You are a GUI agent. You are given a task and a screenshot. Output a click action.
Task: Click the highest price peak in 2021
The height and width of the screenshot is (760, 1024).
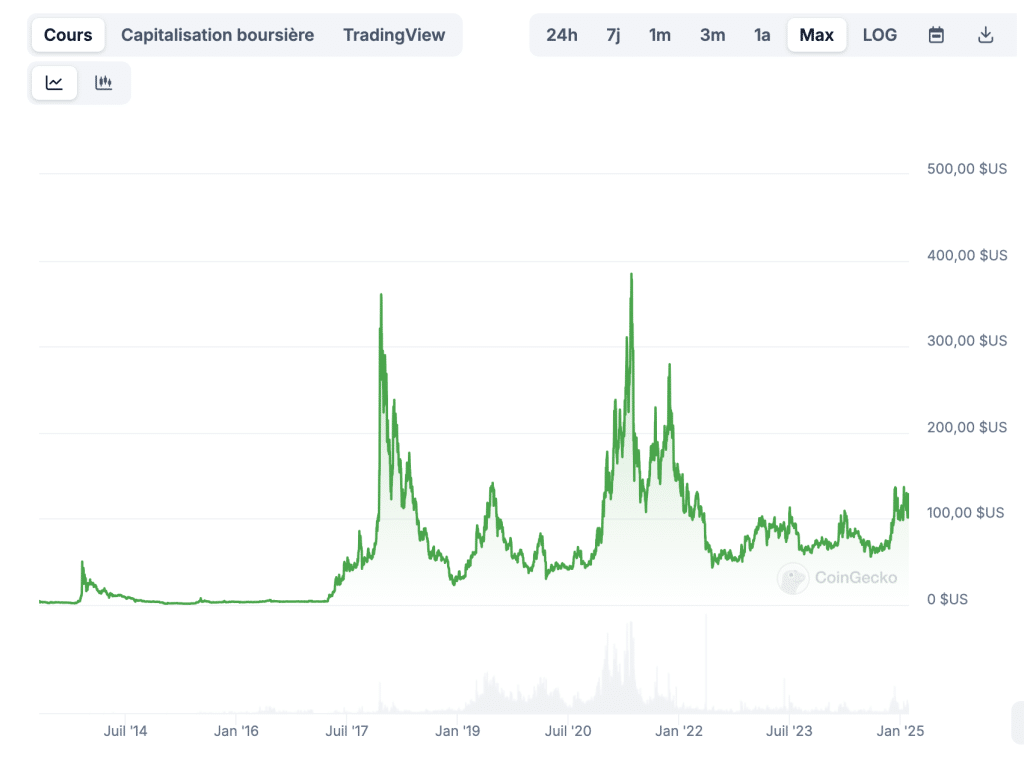pos(631,275)
